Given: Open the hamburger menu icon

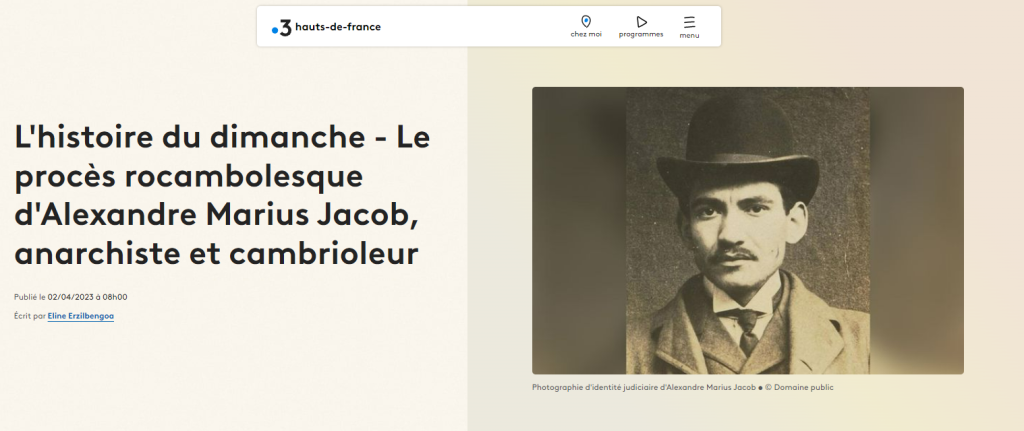Looking at the screenshot, I should 689,21.
